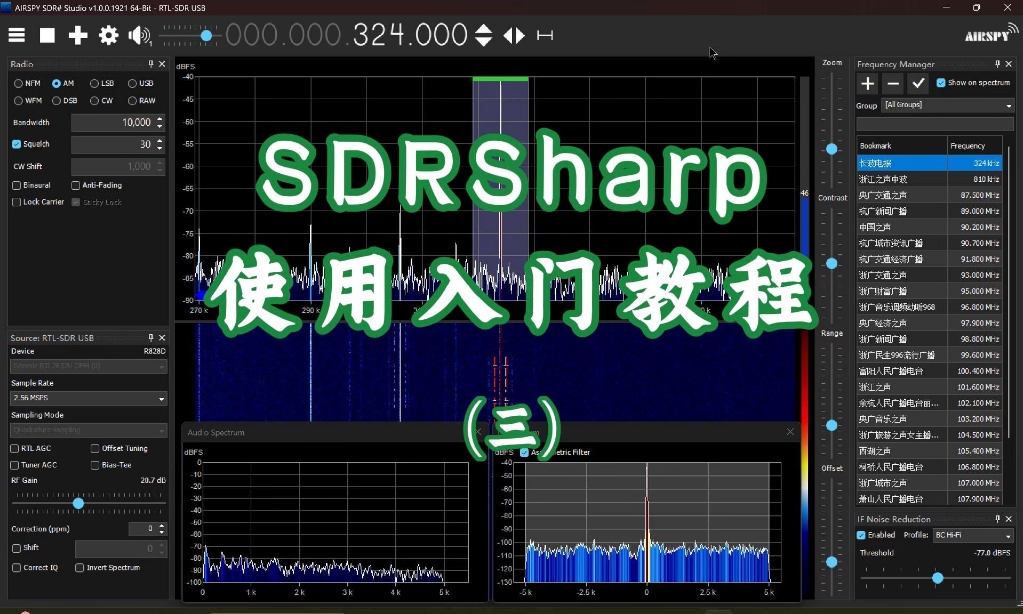Select USB demodulation mode

[132, 84]
